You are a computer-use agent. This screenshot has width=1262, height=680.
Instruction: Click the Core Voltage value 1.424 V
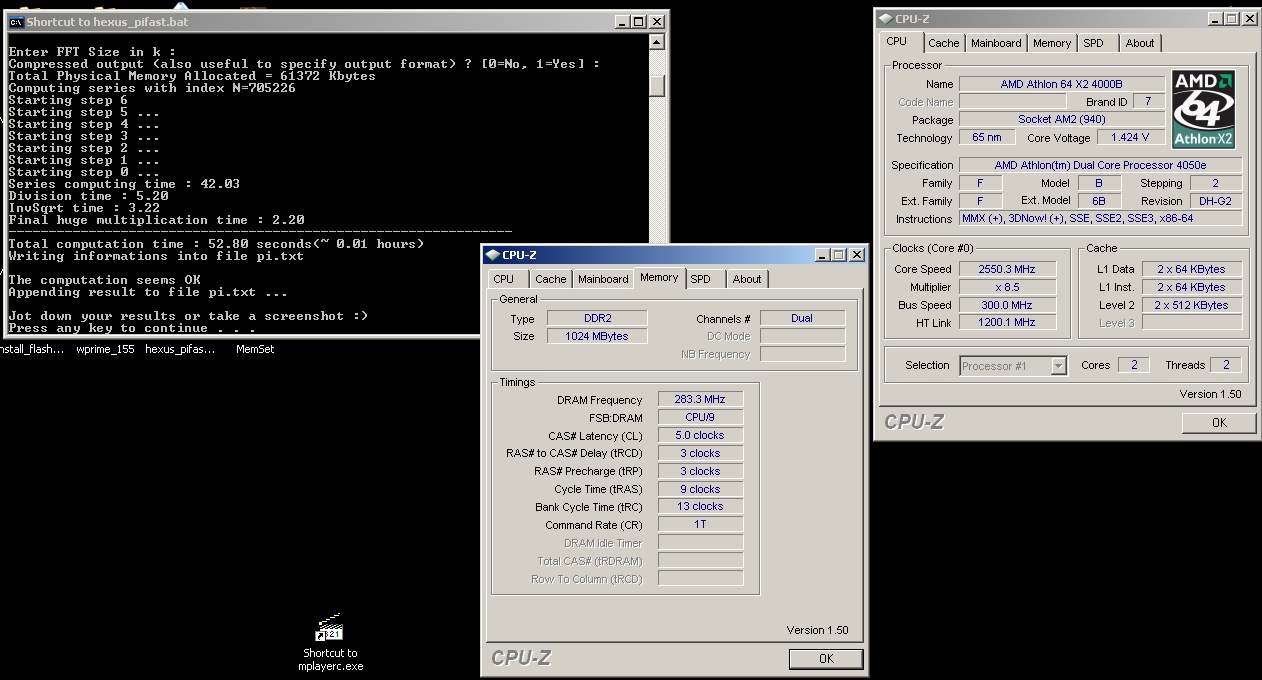pos(1131,138)
